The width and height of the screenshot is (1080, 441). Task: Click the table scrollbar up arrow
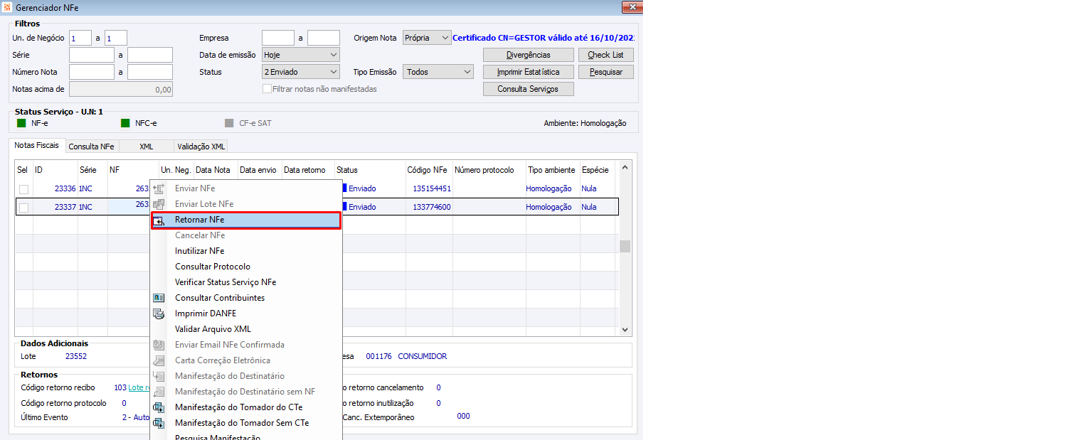click(x=625, y=167)
